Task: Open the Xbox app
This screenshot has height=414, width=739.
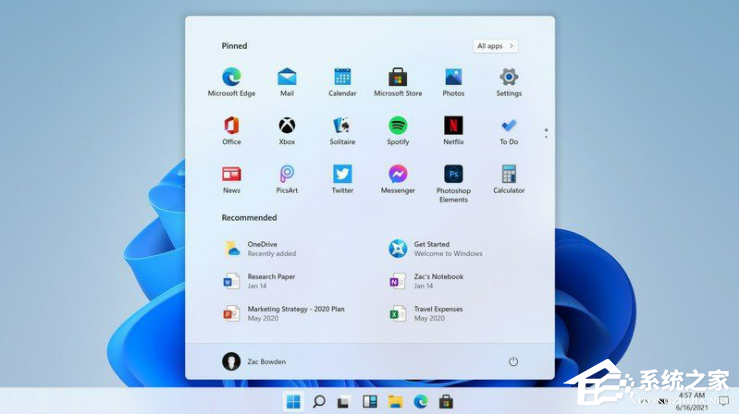Action: (x=287, y=130)
